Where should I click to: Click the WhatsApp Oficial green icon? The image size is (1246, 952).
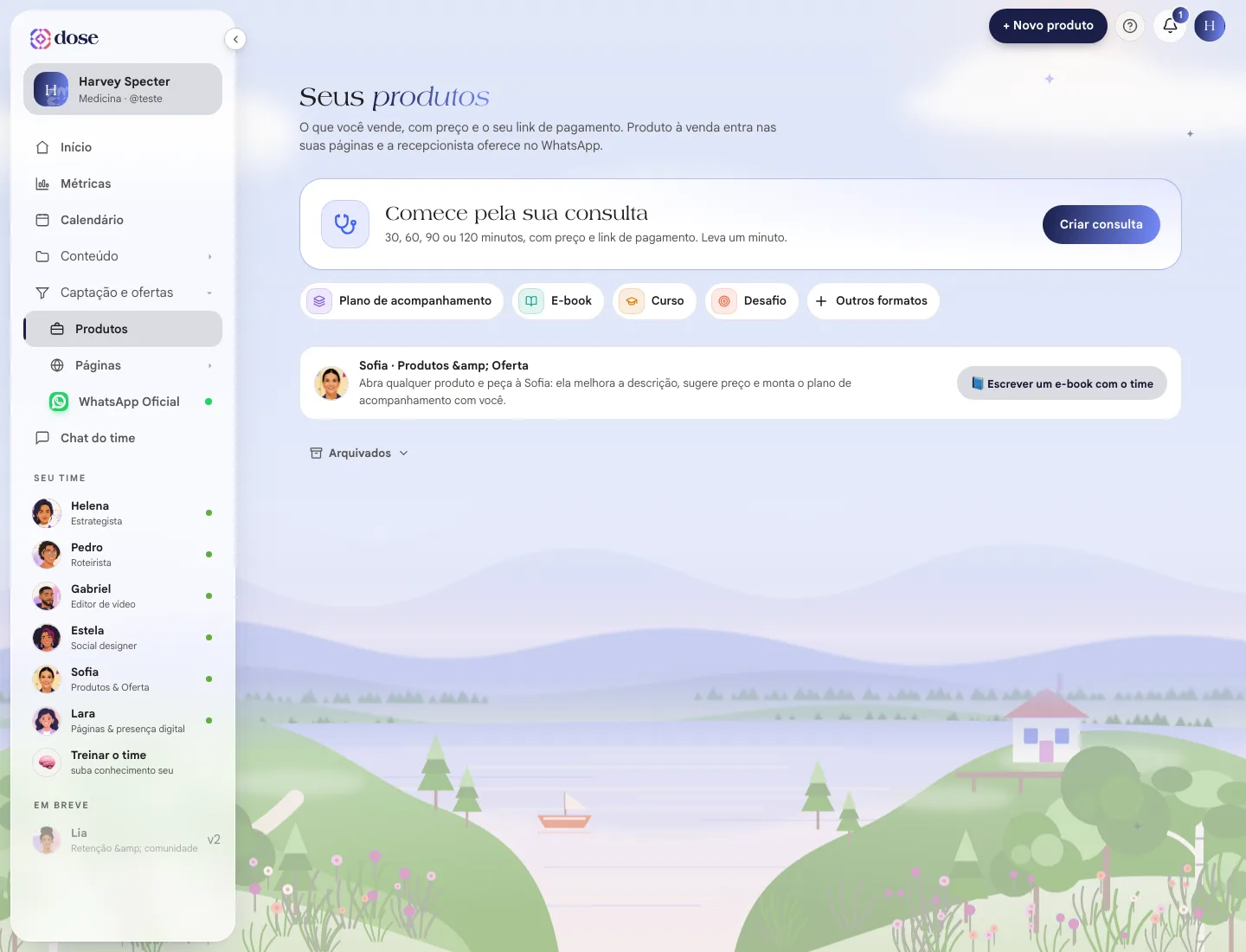(x=59, y=402)
